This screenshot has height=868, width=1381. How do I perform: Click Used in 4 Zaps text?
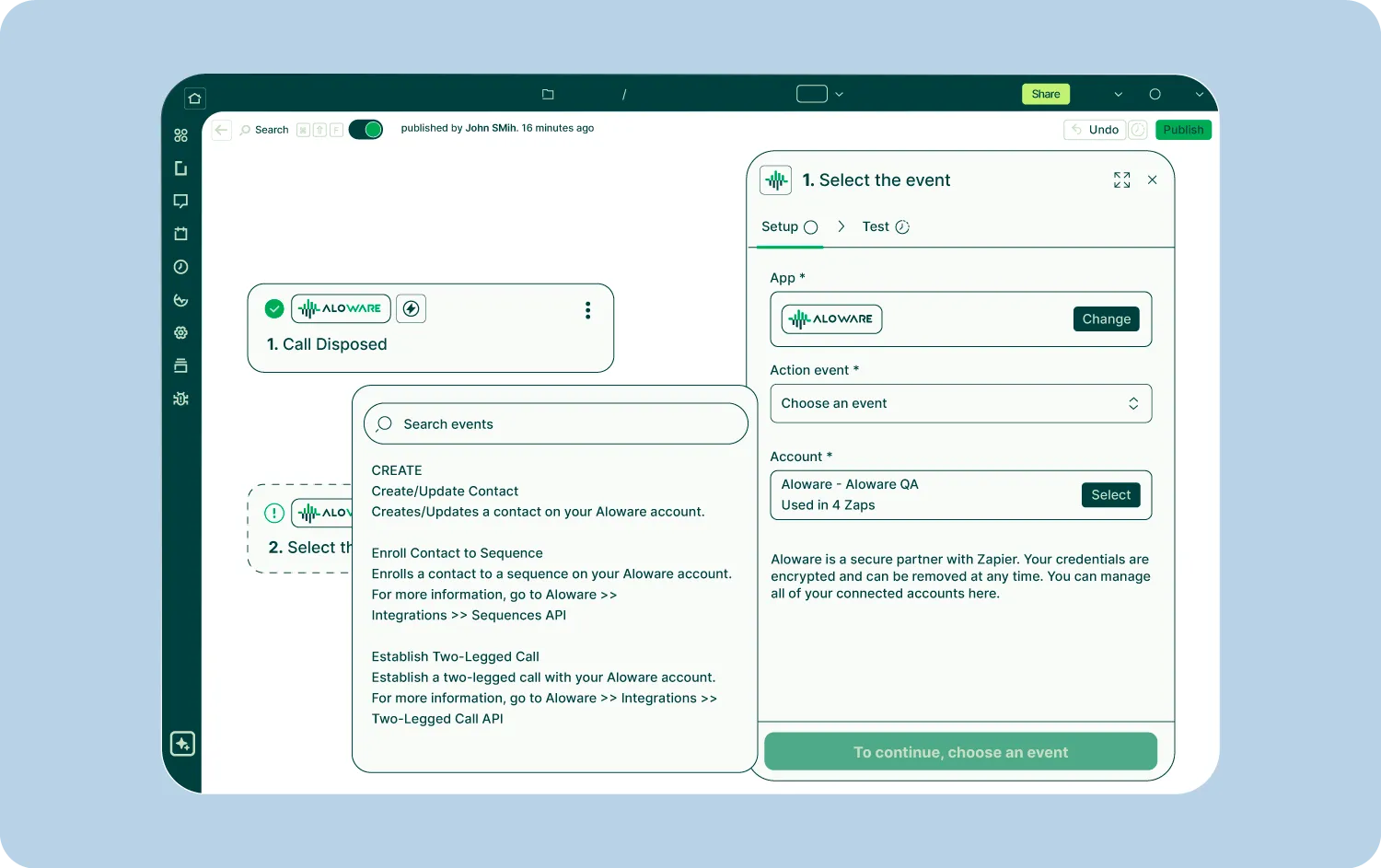pos(829,505)
